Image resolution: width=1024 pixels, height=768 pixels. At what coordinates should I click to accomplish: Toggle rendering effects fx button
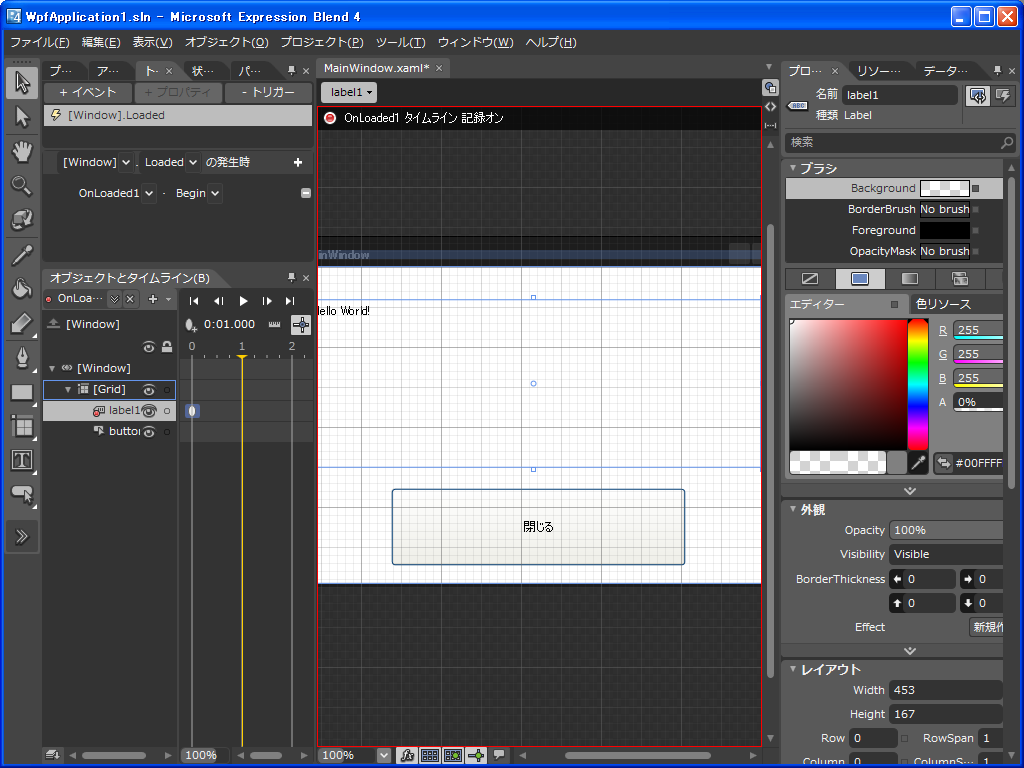tap(406, 756)
